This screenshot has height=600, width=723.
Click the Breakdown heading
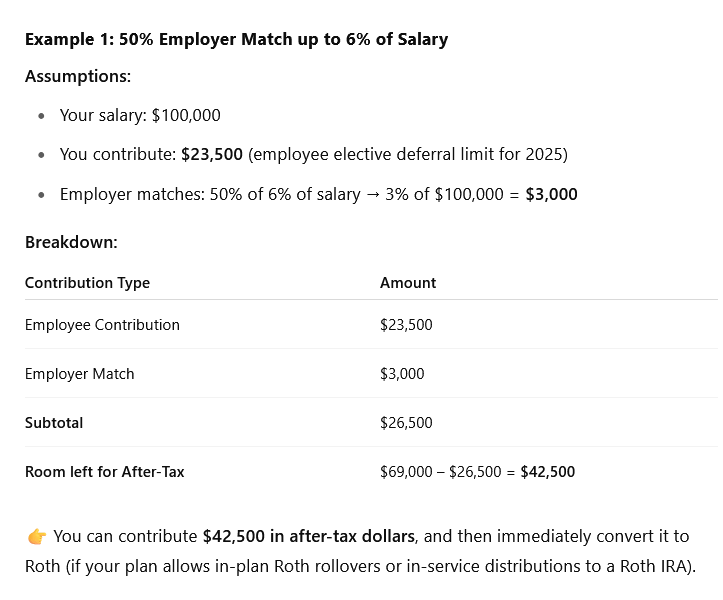(71, 242)
